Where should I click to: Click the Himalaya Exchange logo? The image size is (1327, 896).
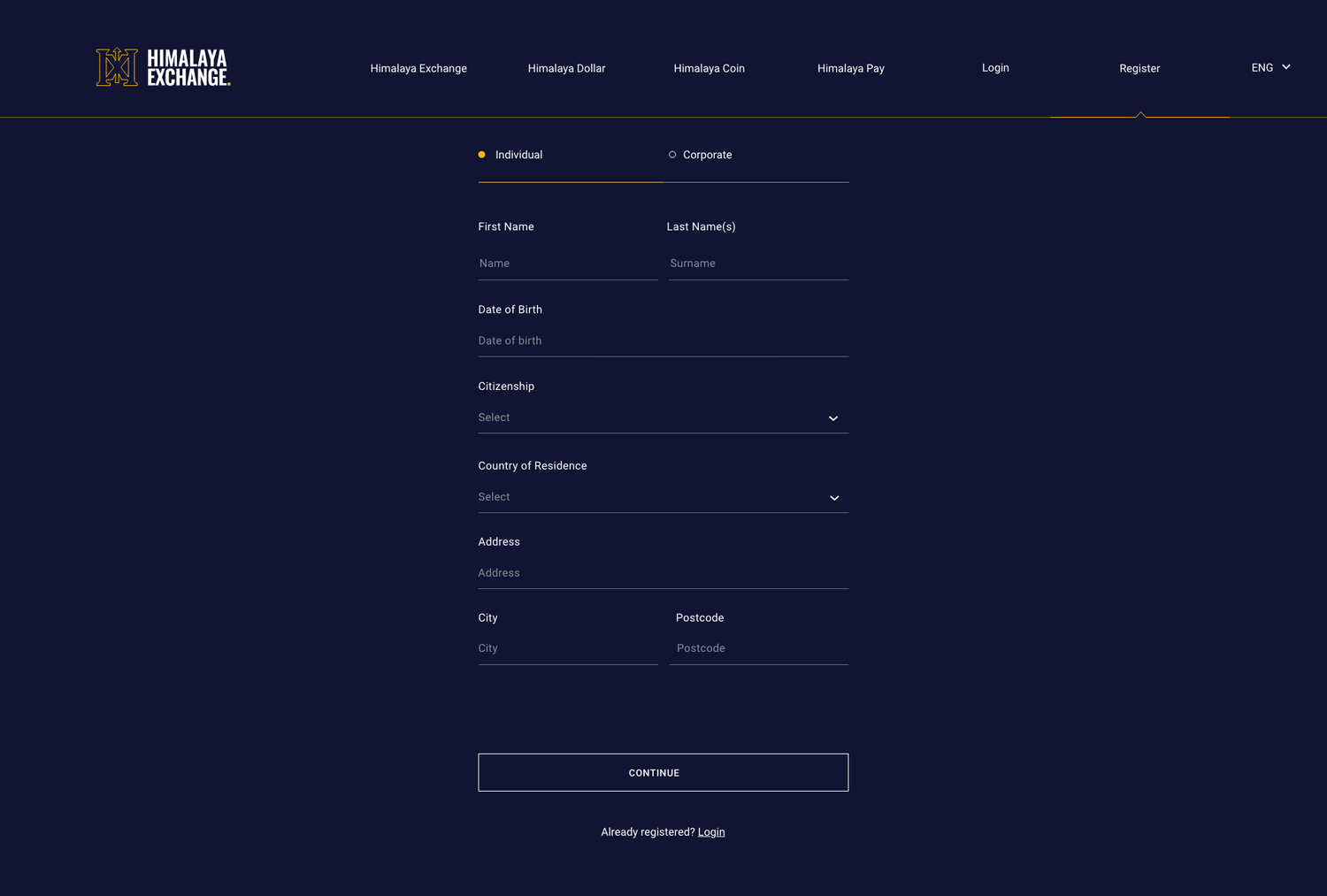pyautogui.click(x=163, y=67)
